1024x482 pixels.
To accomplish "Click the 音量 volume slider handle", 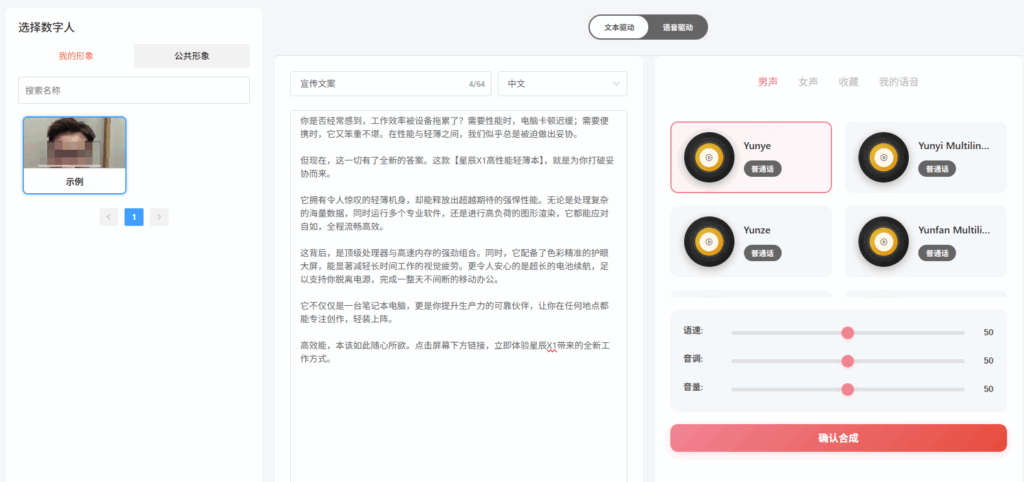I will 848,389.
